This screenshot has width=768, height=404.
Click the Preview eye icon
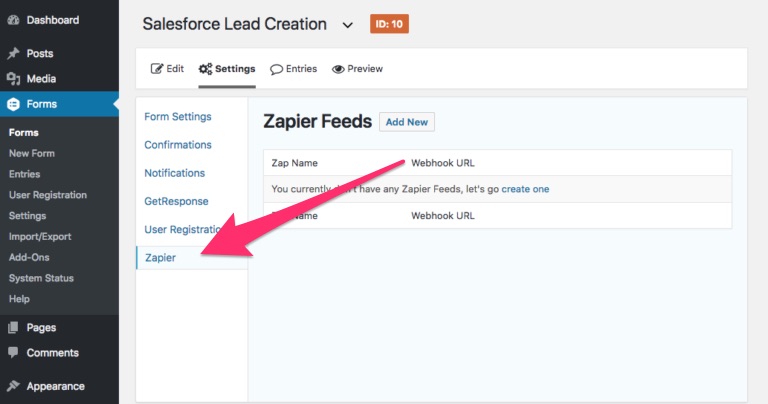point(338,70)
